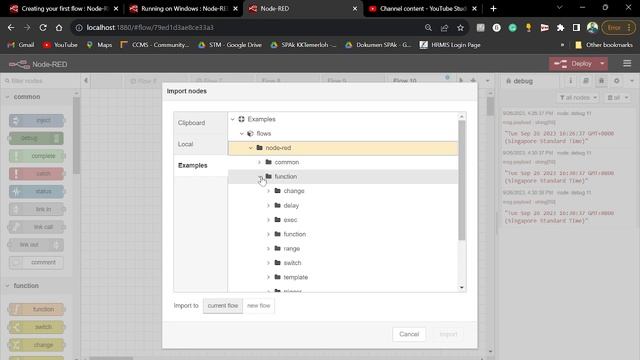
Task: Switch to Clipboard import tab
Action: (200, 122)
